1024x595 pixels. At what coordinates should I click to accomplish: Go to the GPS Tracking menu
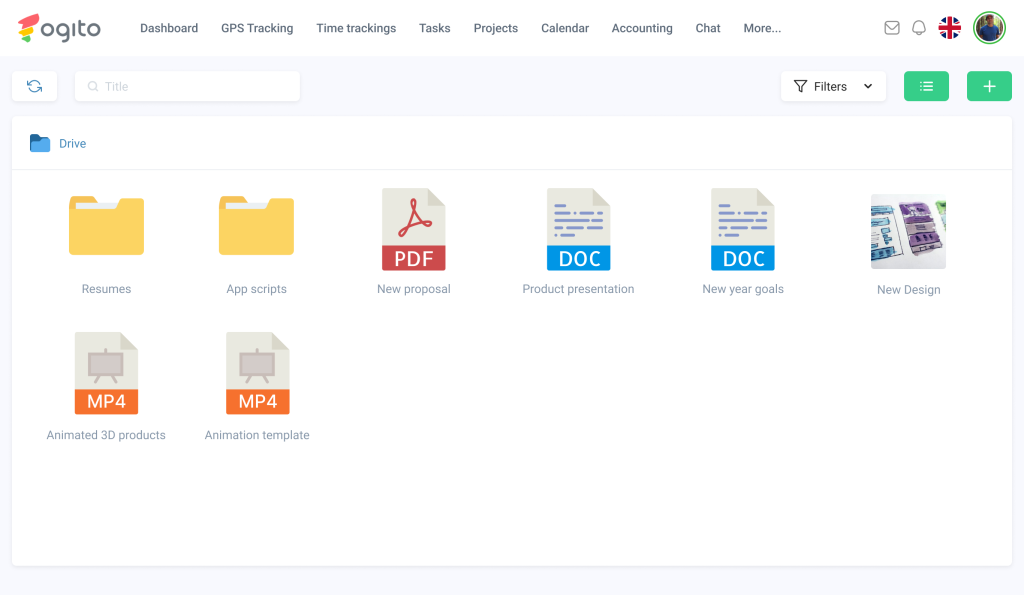click(x=257, y=28)
